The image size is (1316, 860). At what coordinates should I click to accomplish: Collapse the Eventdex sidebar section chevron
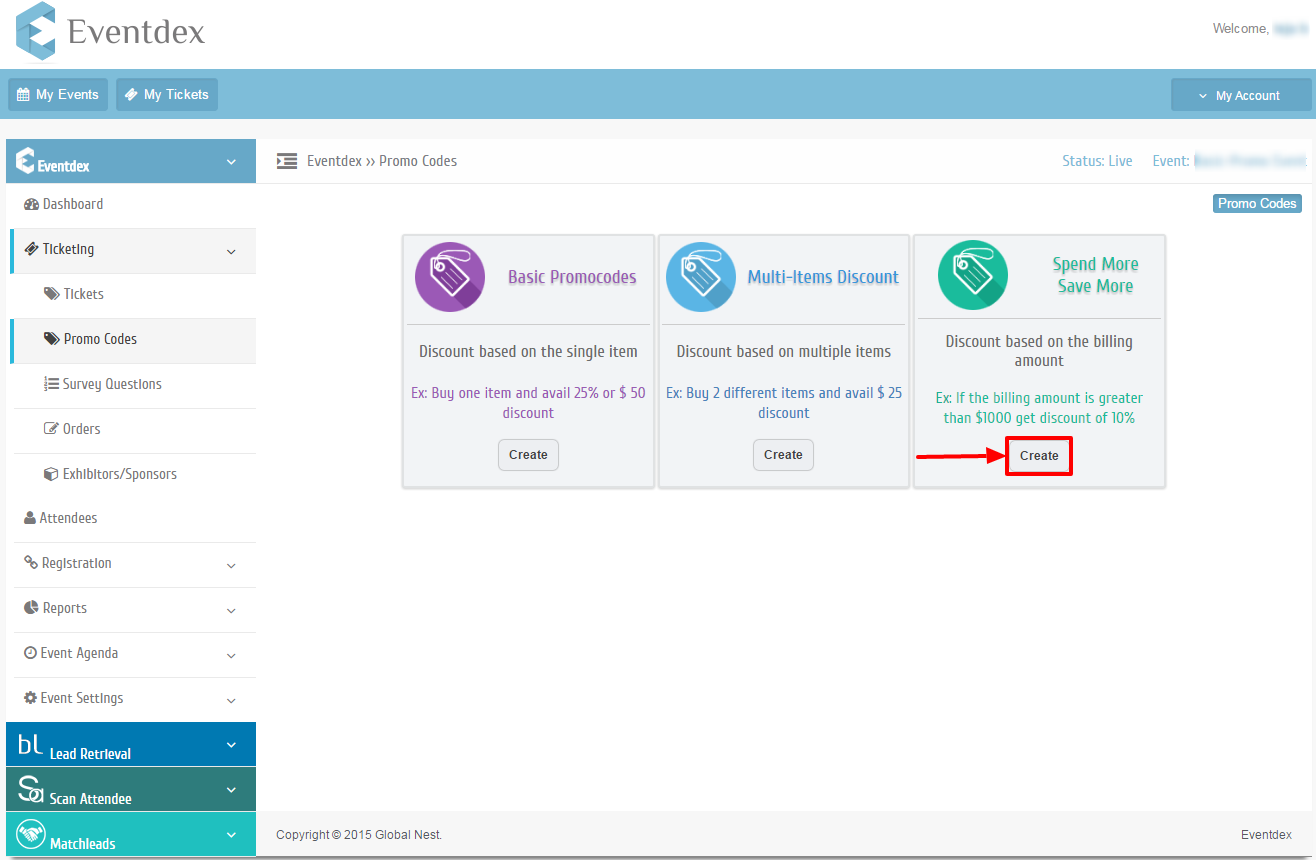click(231, 162)
